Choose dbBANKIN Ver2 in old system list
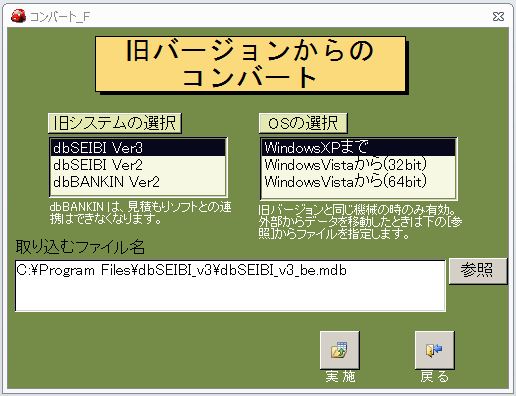The image size is (516, 396). coord(138,182)
